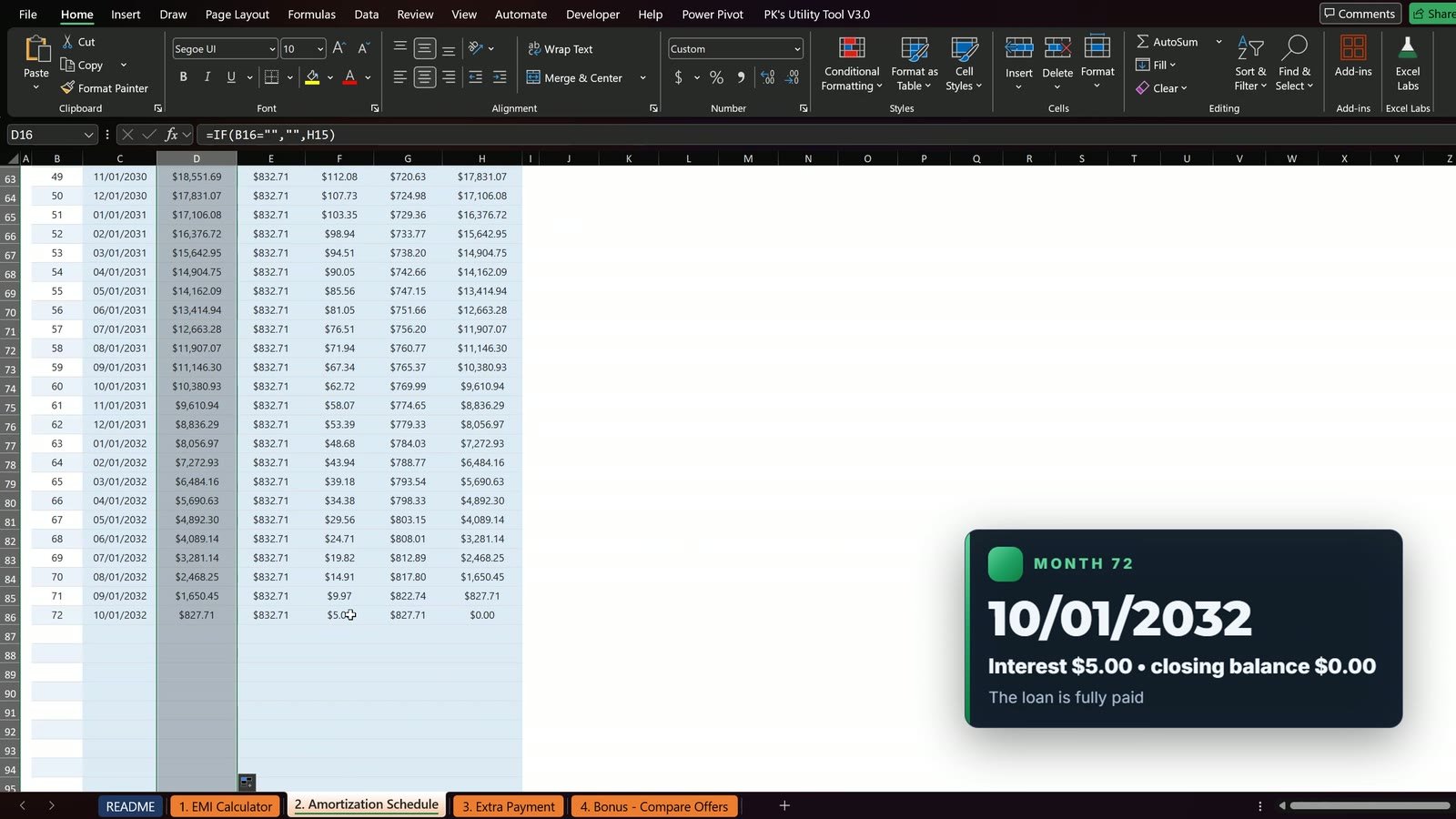This screenshot has height=819, width=1456.
Task: Click the Percent Style icon
Action: click(x=716, y=77)
